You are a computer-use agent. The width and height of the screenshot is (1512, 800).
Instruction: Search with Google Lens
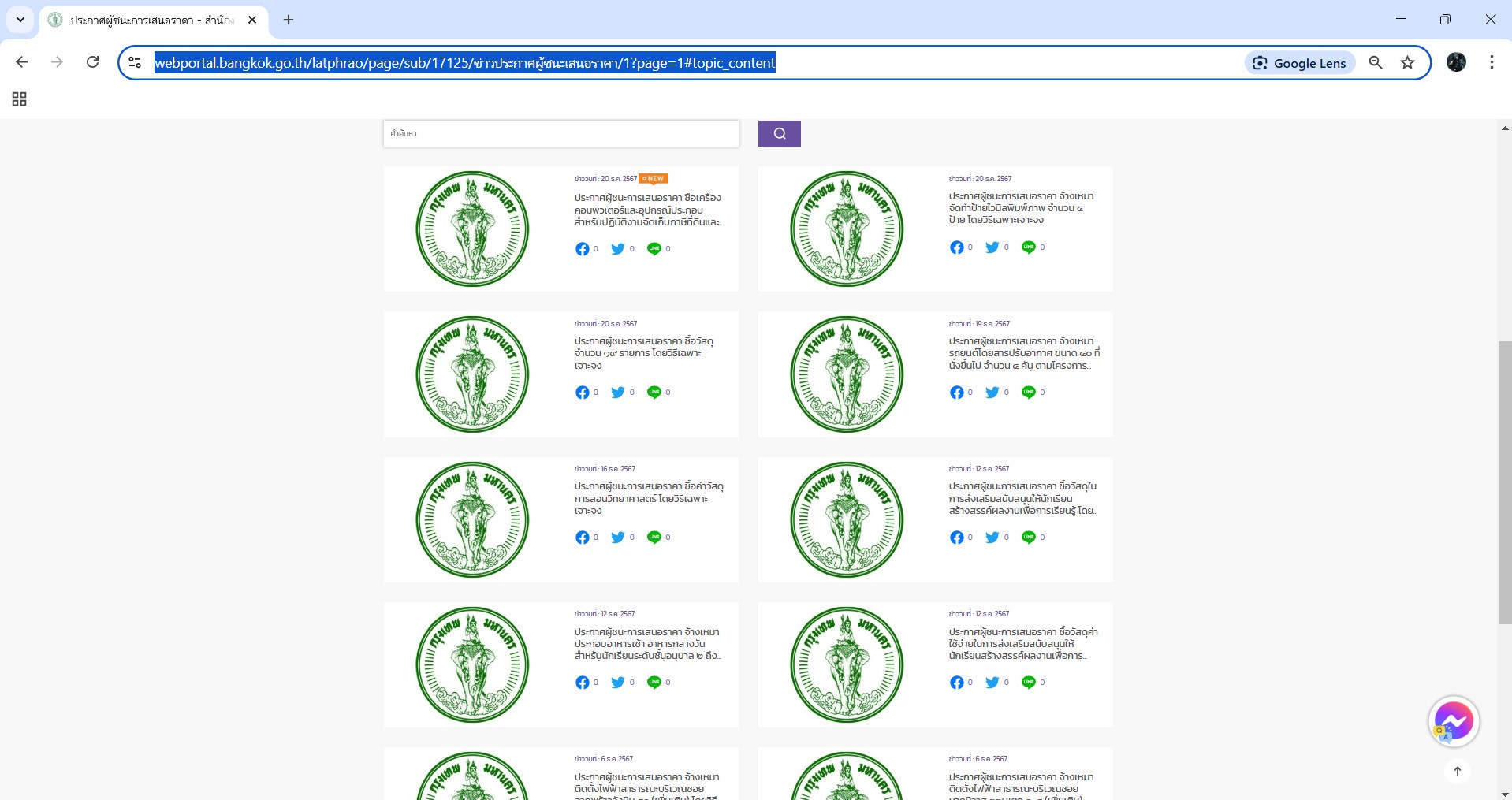(1300, 63)
